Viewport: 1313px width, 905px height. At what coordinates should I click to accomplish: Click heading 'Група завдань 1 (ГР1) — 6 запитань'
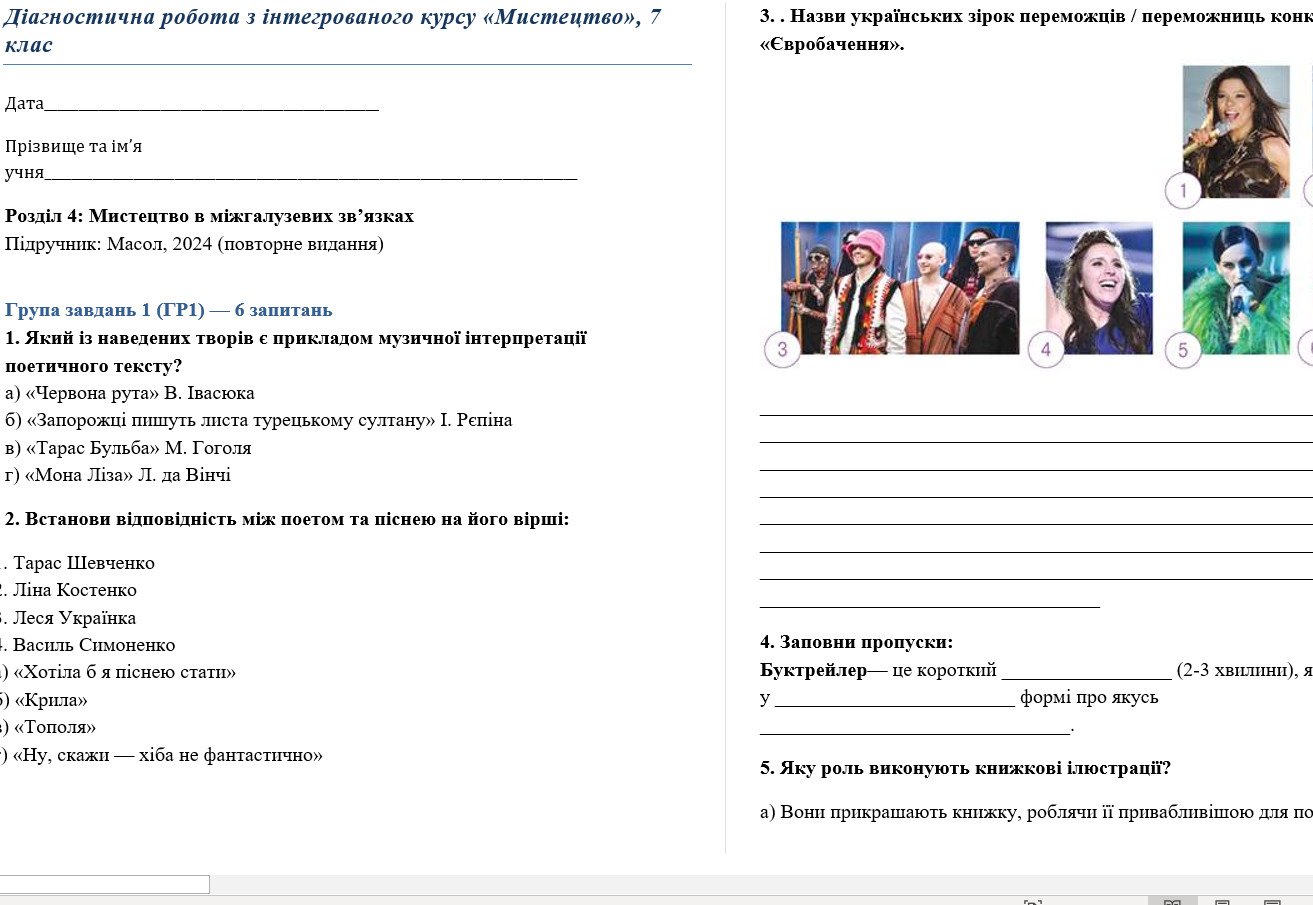169,310
